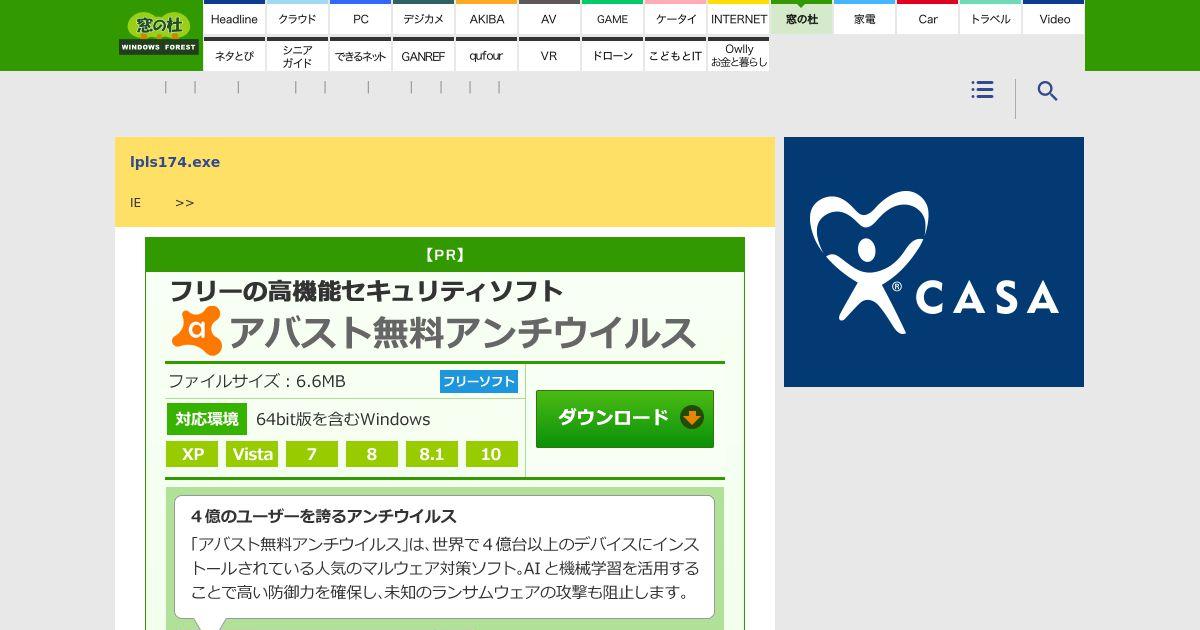This screenshot has width=1200, height=630.
Task: Open the Owlly お金と暮らし tab
Action: point(738,54)
